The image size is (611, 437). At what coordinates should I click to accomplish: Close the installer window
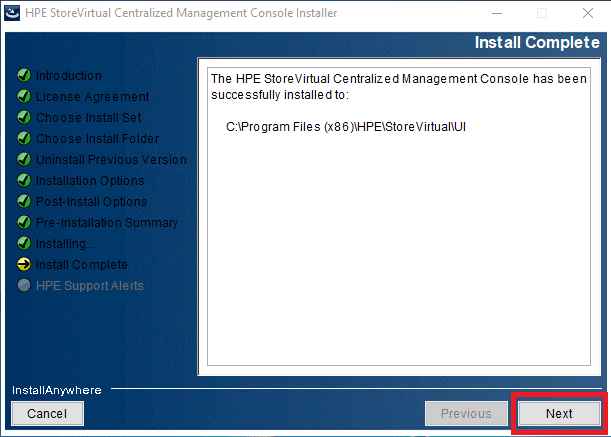click(x=588, y=13)
